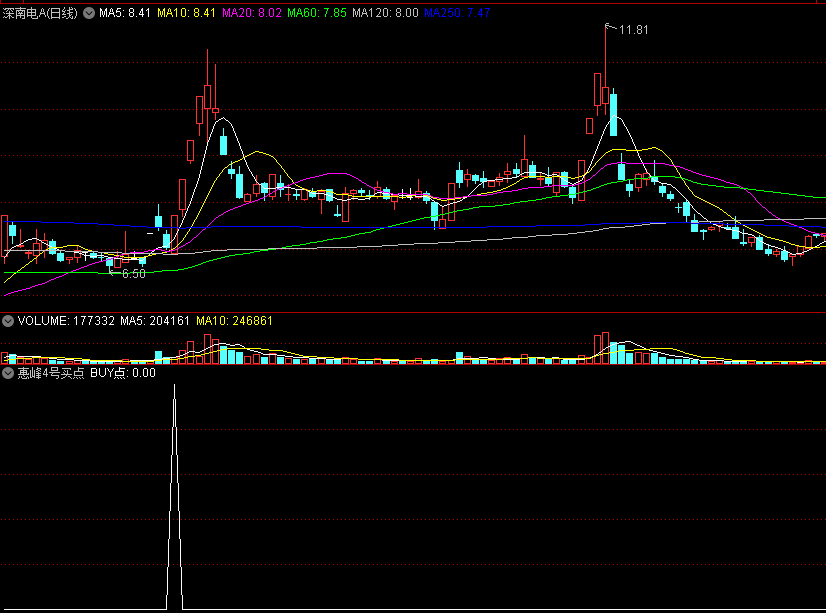Click the BUY点: 0.00 value

pos(123,373)
